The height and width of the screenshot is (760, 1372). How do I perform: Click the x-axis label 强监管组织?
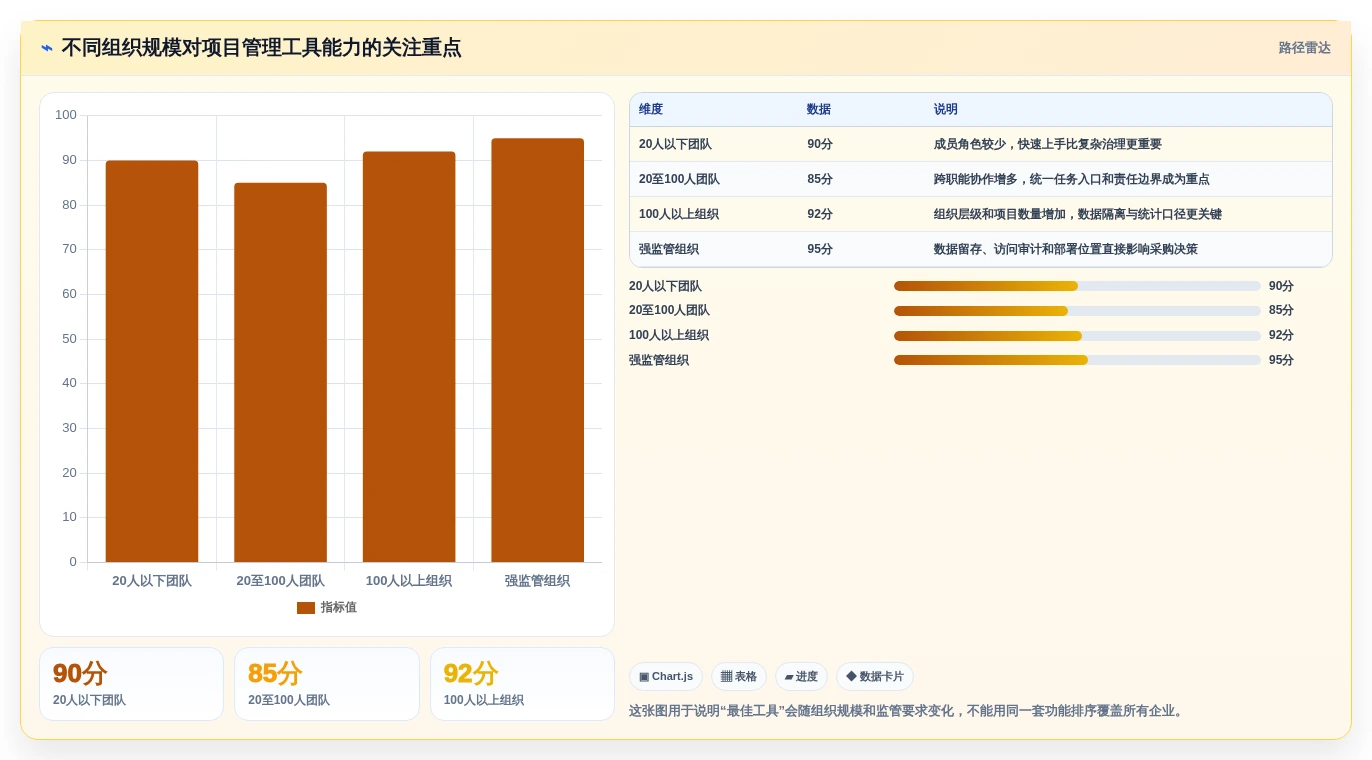537,581
